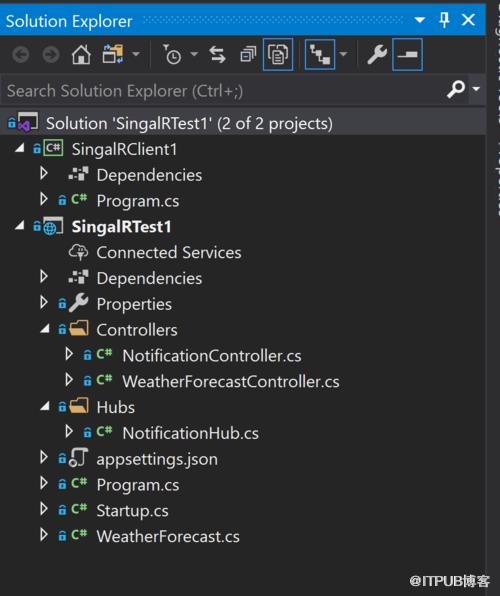Screen dimensions: 500x596
Task: Click the Forward navigation arrow in toolbar
Action: 51,55
